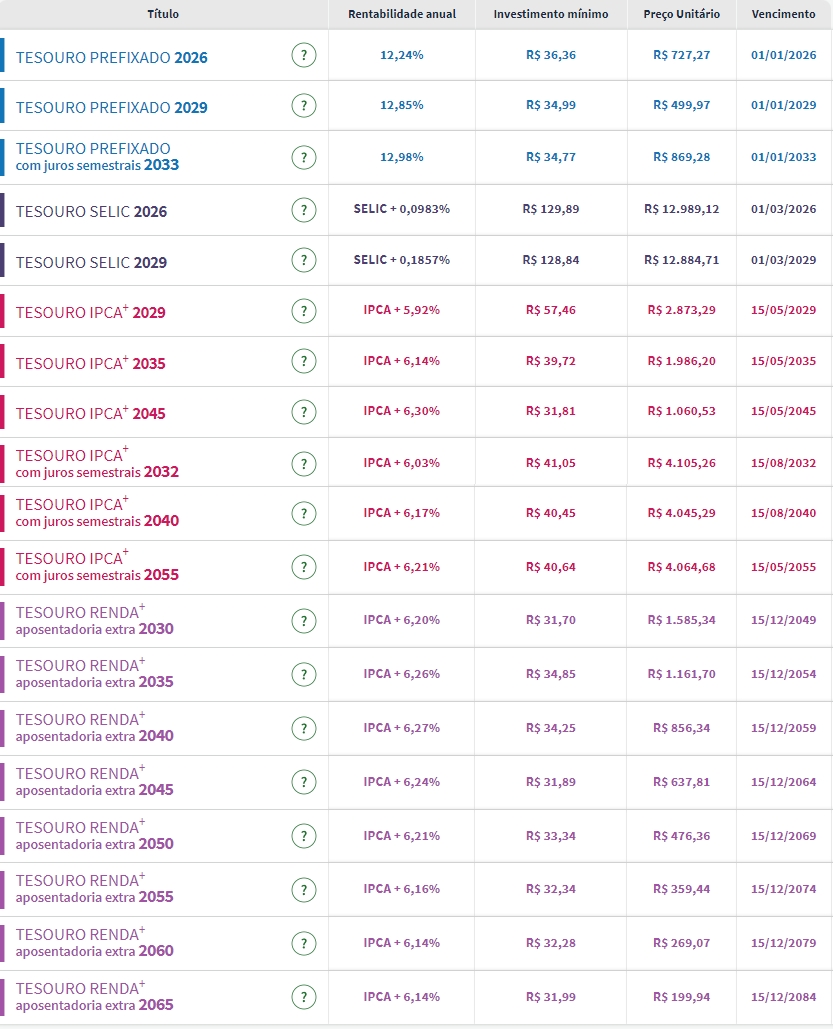Click question mark for IPCA+ juros semestrais 2040
Viewport: 833px width, 1029px height.
click(x=304, y=513)
